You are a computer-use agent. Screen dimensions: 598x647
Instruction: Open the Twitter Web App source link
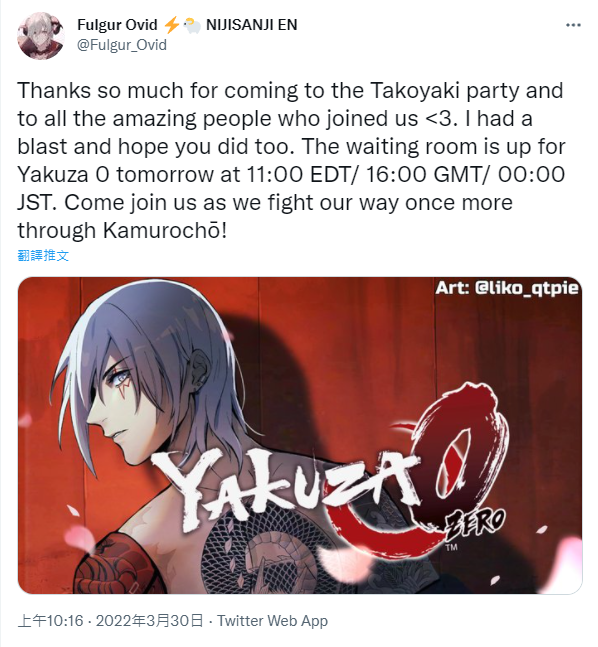[x=272, y=621]
